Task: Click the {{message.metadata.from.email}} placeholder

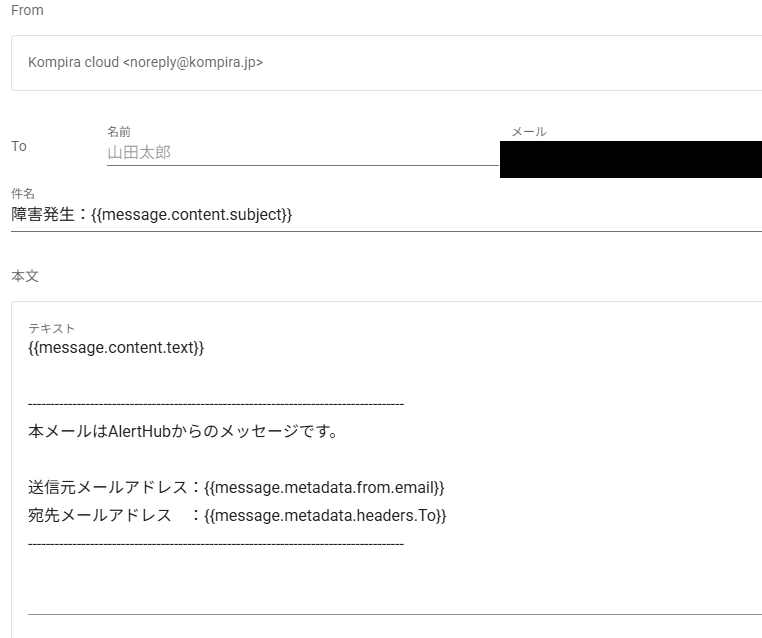Action: (x=324, y=488)
